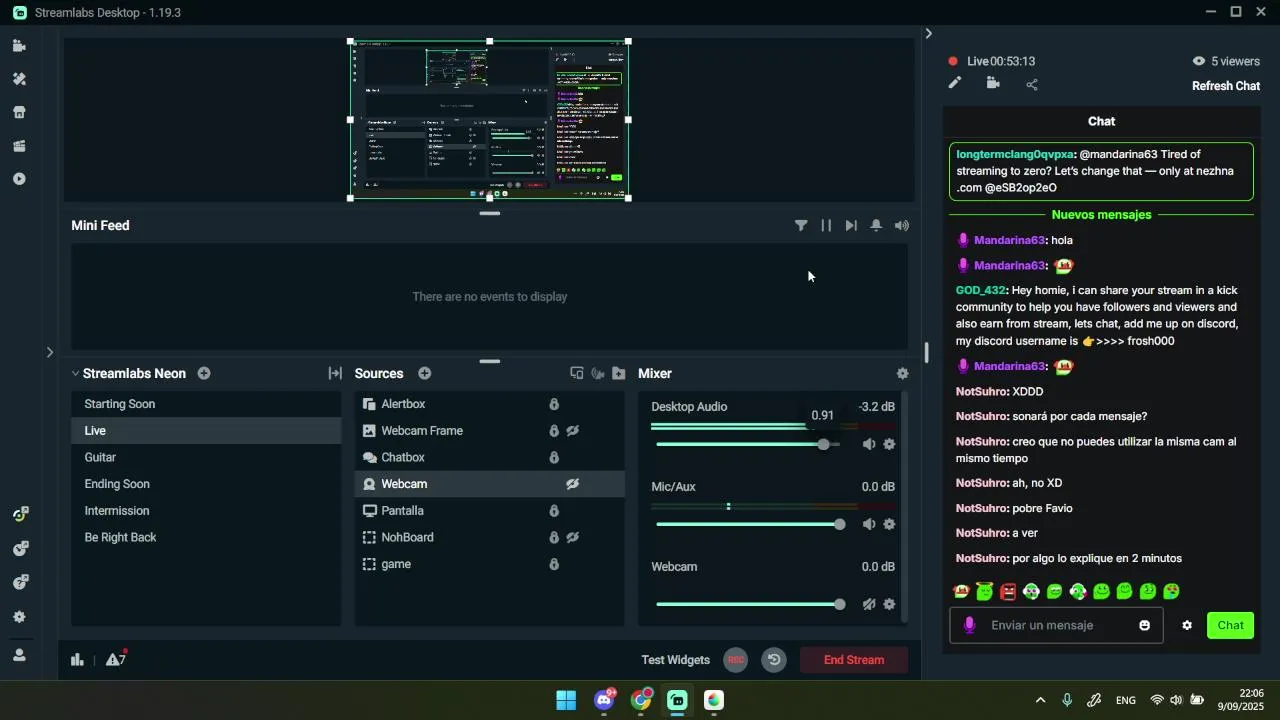
Task: Add a new source with the plus icon
Action: 425,373
